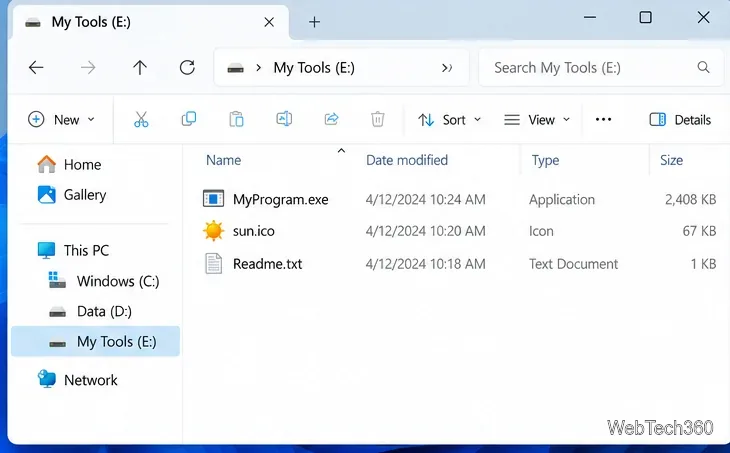The image size is (730, 453).
Task: Click the Cut scissors icon
Action: (x=141, y=120)
